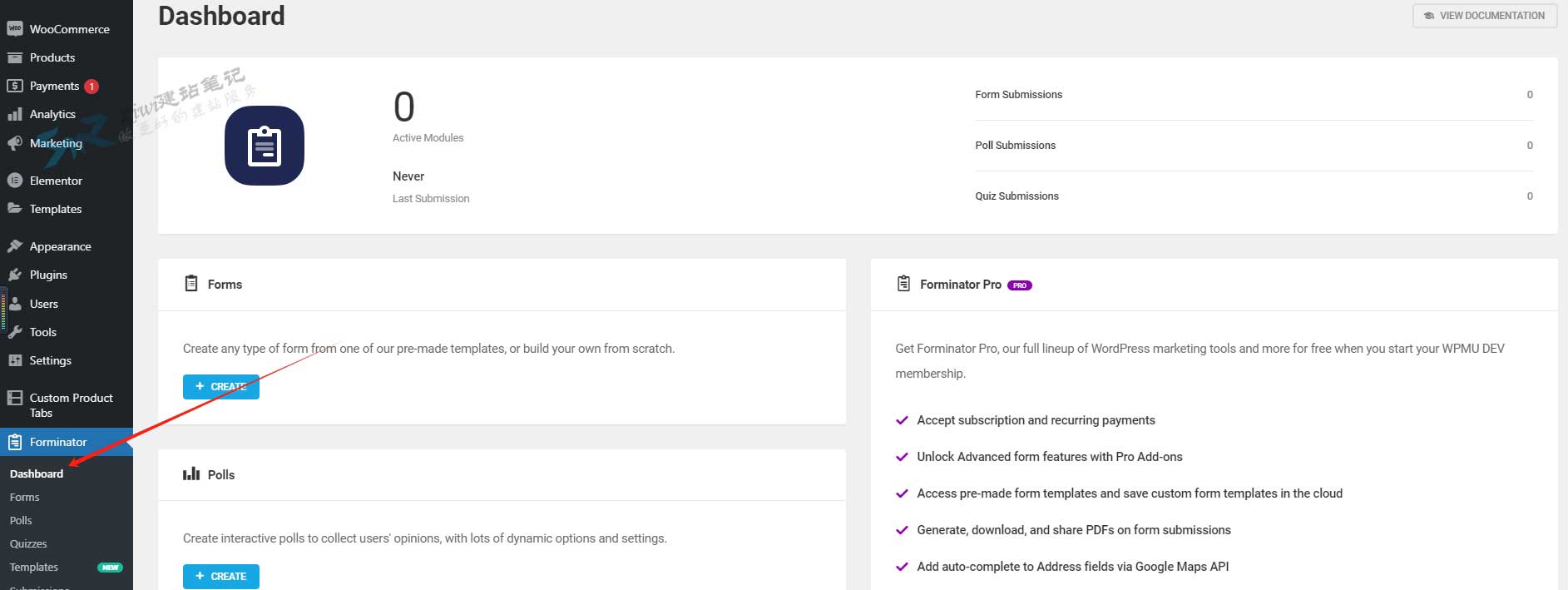Click the Dashboard page heading
This screenshot has width=1568, height=590.
click(x=221, y=16)
